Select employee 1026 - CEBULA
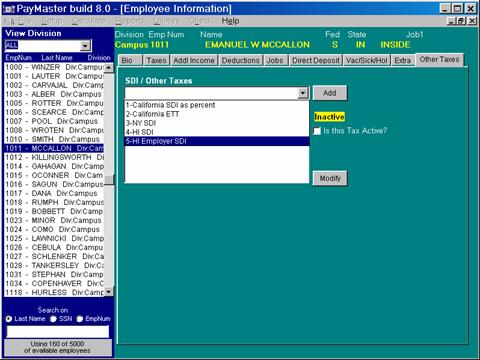 coord(54,247)
